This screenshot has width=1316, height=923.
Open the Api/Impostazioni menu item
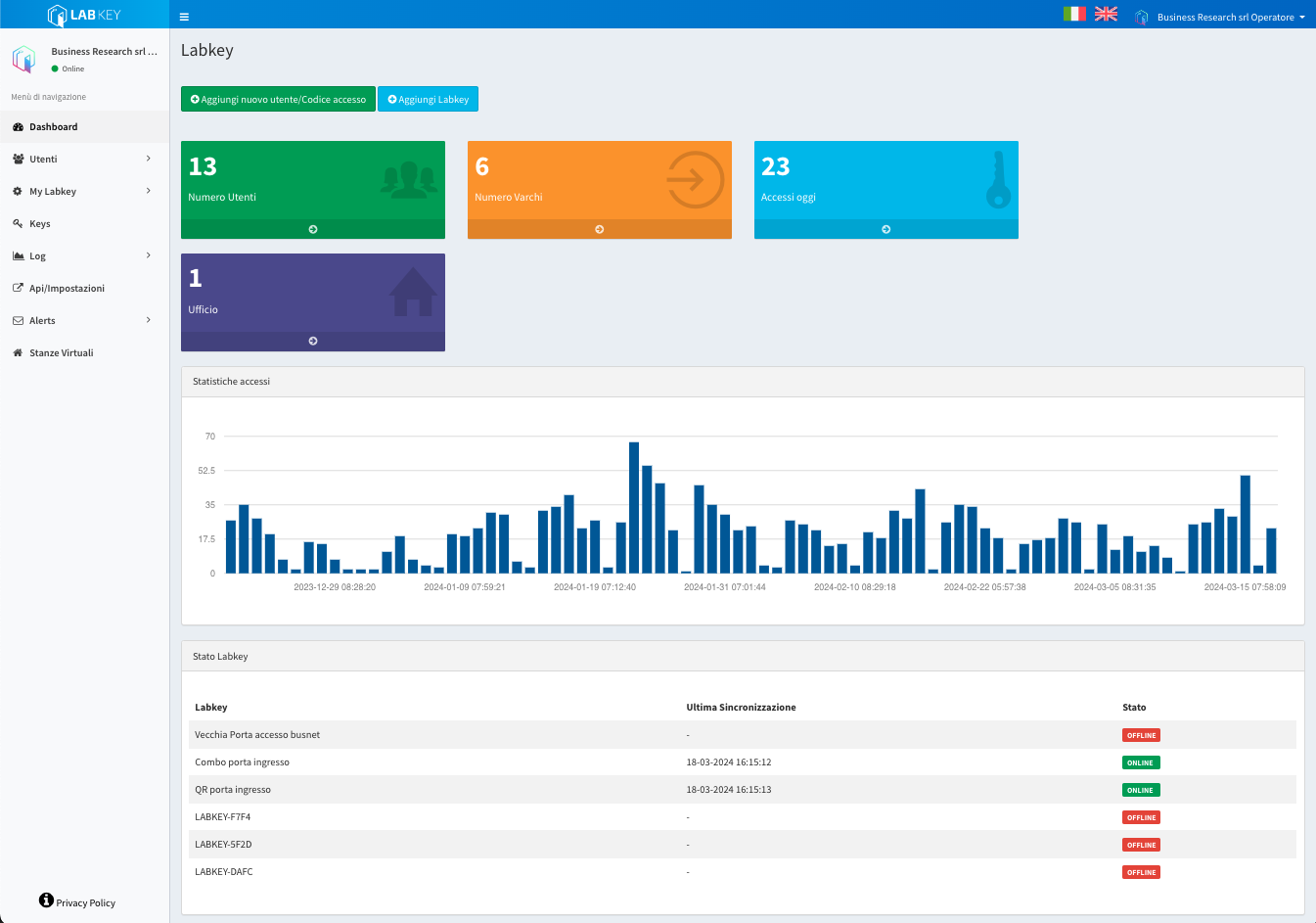[x=84, y=289]
